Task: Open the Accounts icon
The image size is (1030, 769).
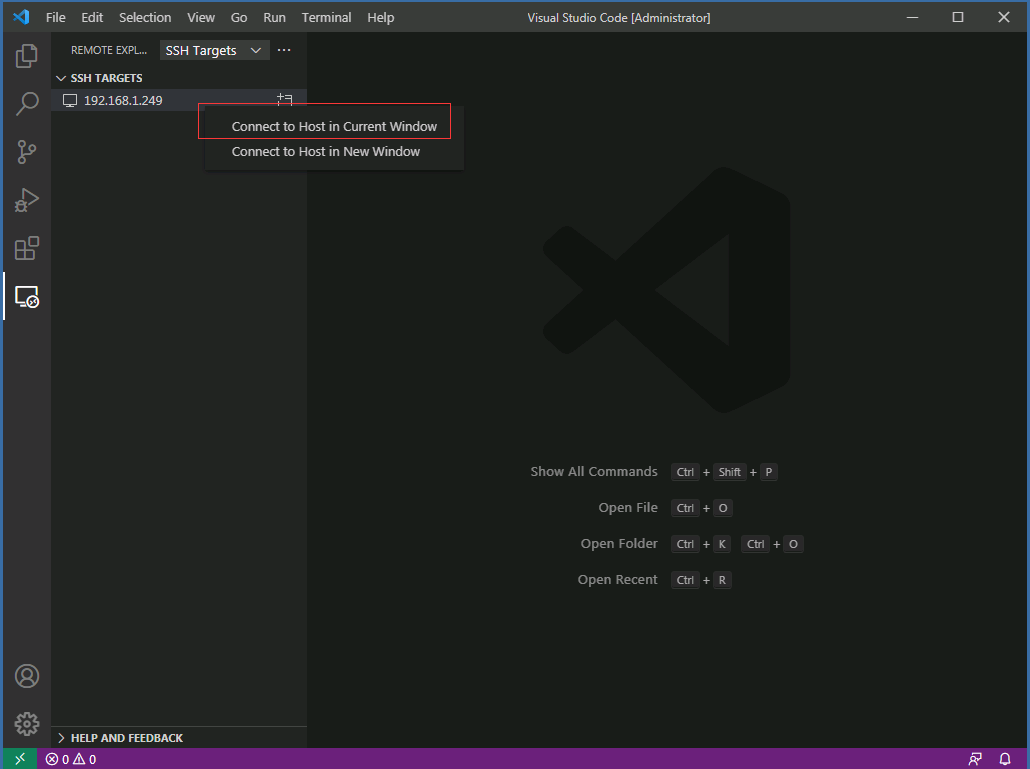Action: [27, 676]
